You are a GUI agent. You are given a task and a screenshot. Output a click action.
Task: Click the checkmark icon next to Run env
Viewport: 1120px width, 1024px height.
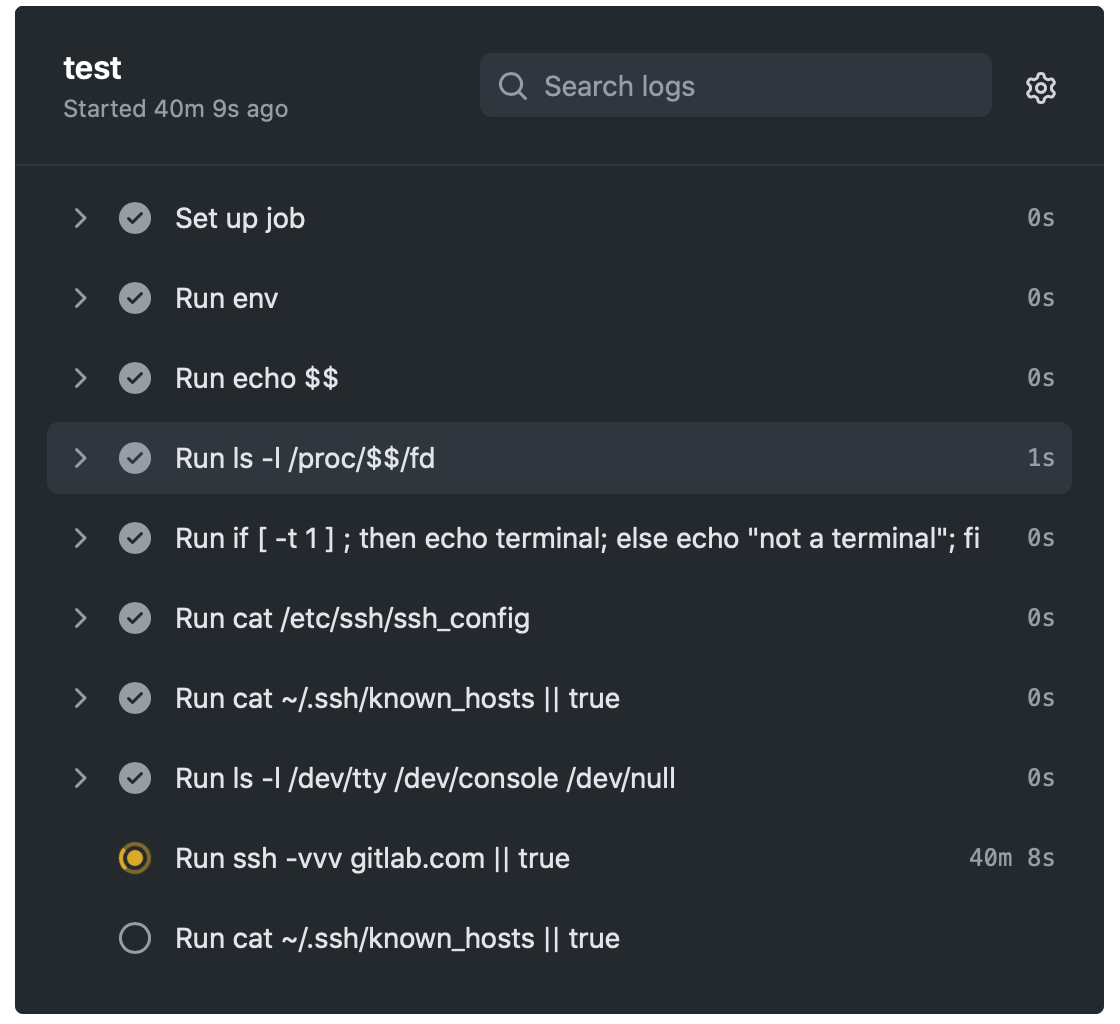[135, 298]
